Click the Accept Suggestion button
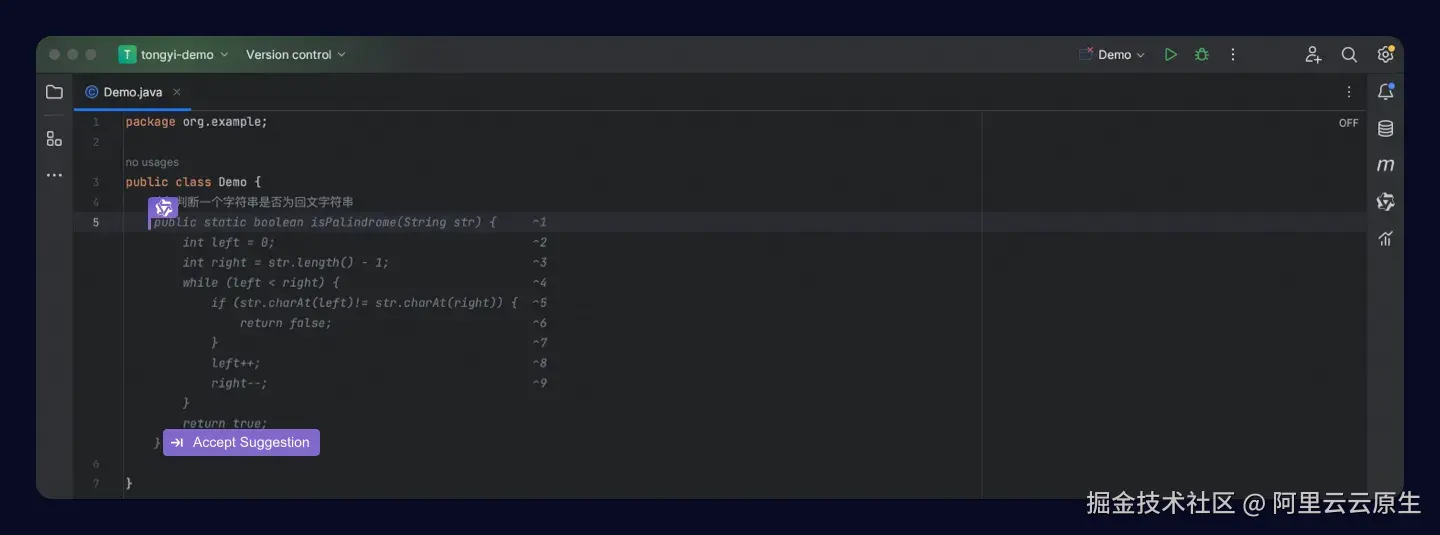The width and height of the screenshot is (1440, 535). (x=241, y=442)
